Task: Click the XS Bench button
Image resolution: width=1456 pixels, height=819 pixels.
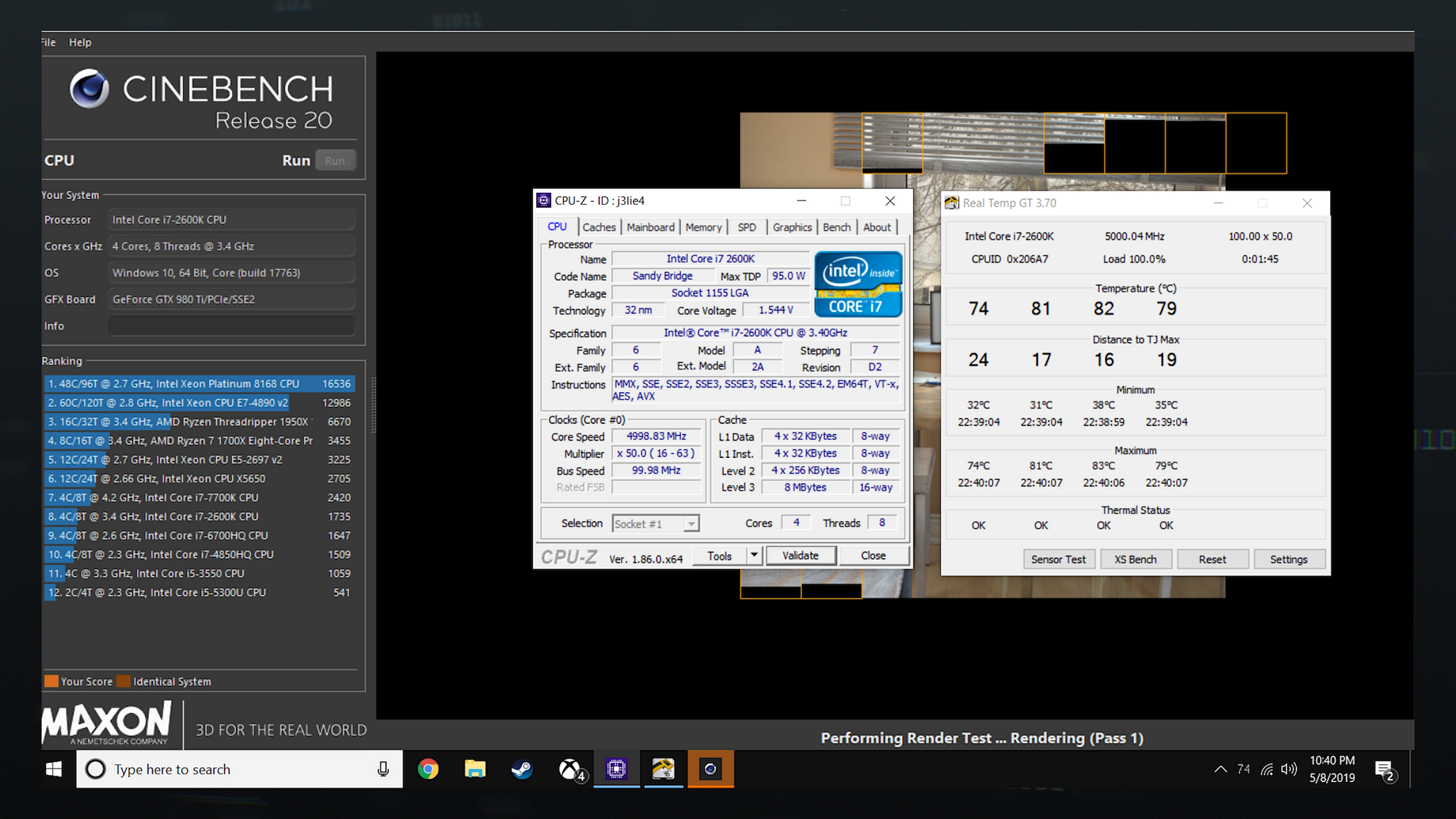Action: pyautogui.click(x=1135, y=560)
